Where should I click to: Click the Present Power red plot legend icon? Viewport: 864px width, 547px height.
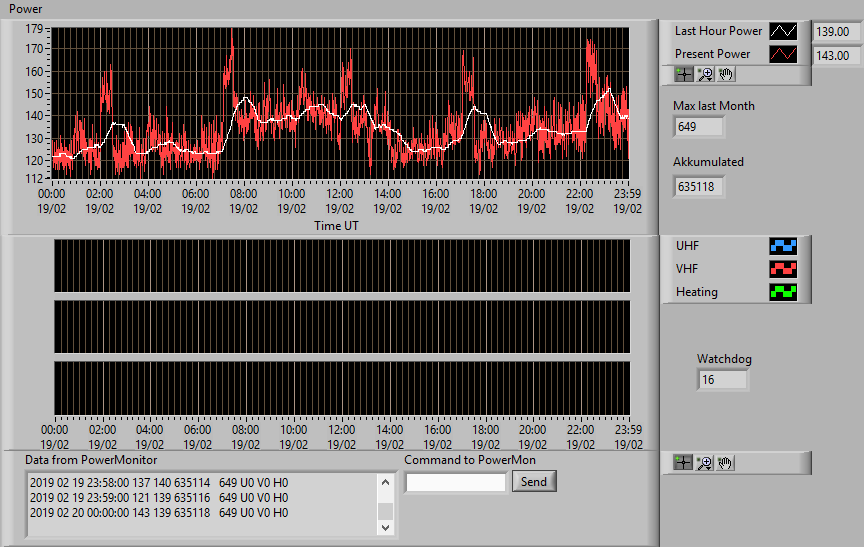click(x=783, y=54)
